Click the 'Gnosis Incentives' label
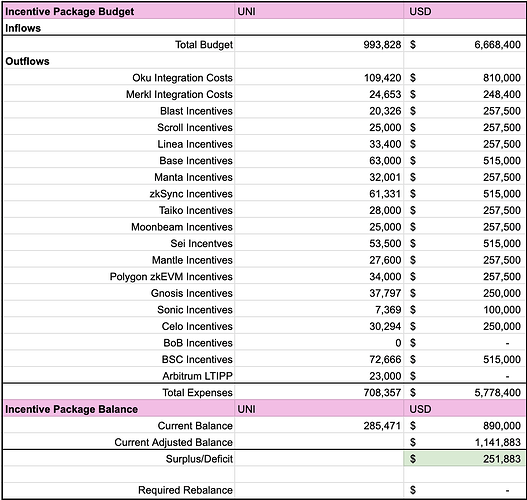Screen dimensions: 527x500 click(x=192, y=293)
